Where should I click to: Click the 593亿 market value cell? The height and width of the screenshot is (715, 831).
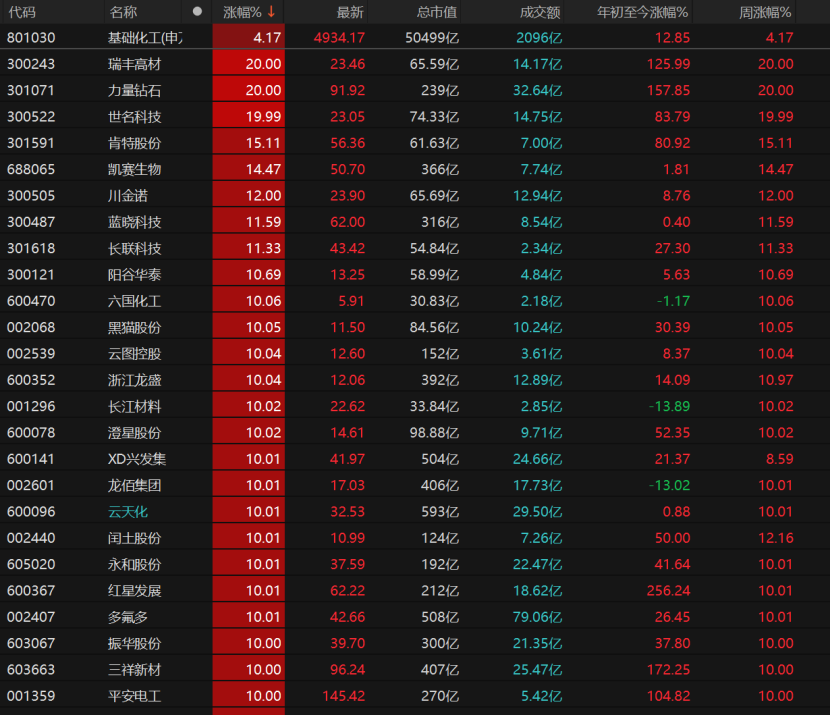click(x=440, y=512)
